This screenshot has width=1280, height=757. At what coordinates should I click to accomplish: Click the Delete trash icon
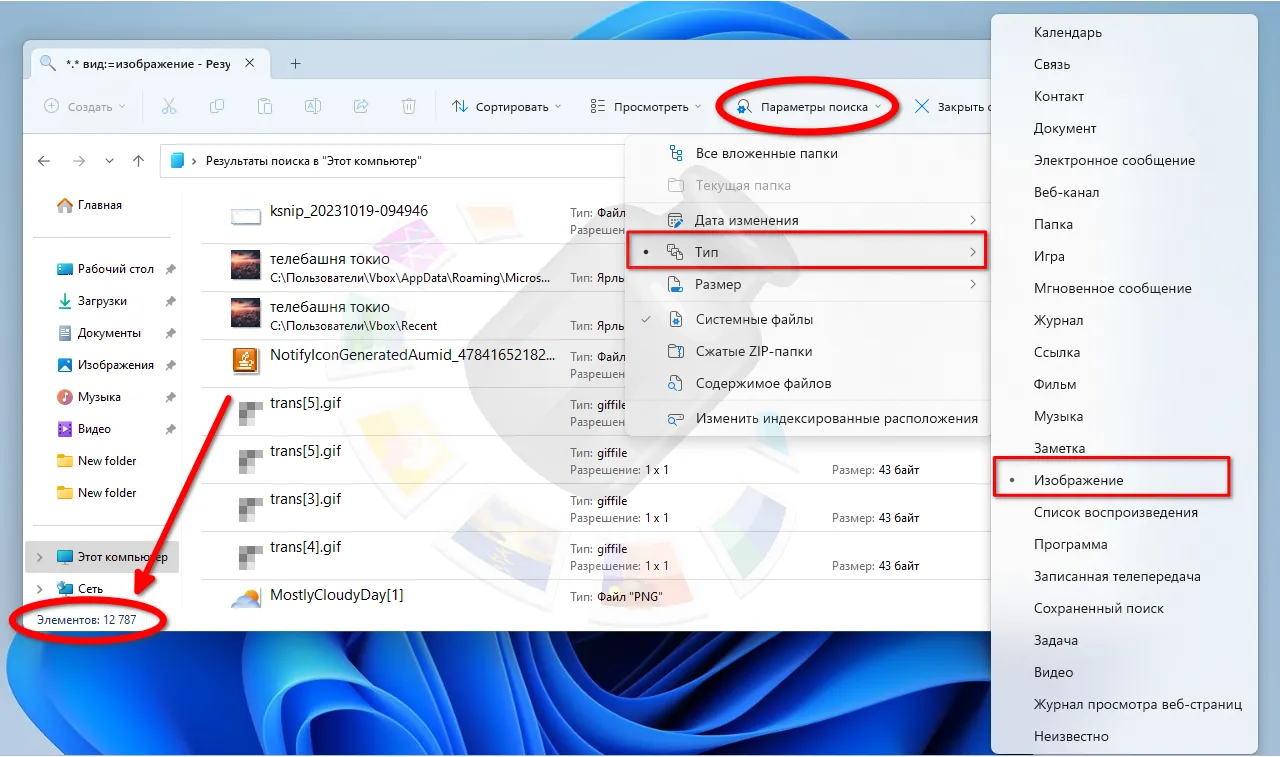[x=408, y=106]
